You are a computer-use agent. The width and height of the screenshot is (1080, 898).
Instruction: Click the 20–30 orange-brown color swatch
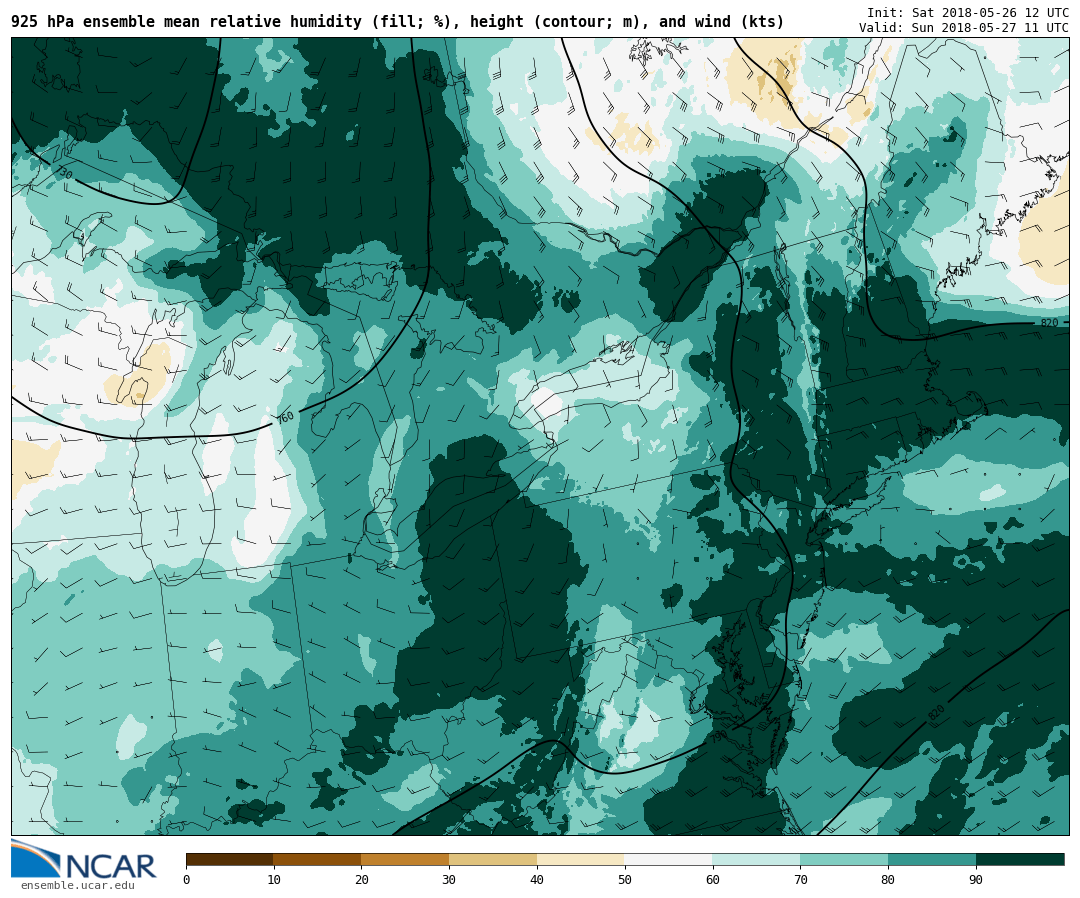405,859
